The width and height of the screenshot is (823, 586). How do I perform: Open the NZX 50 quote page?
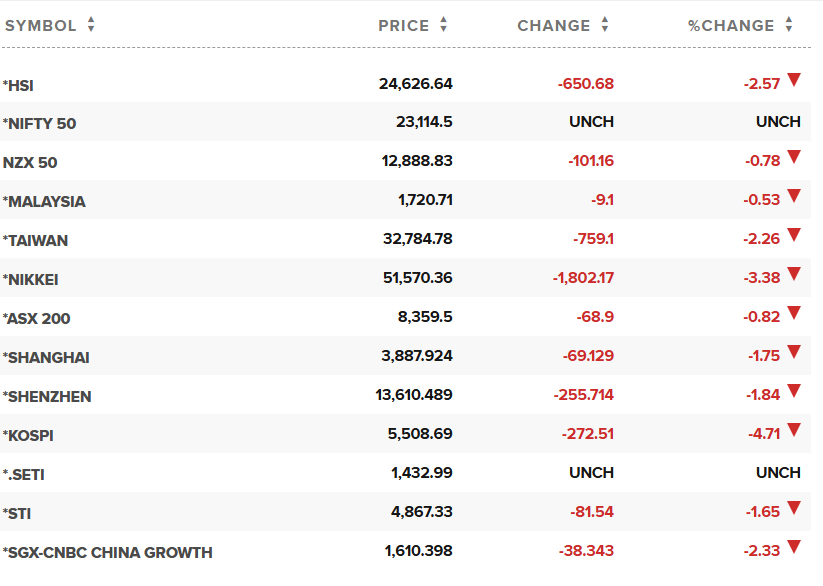30,163
